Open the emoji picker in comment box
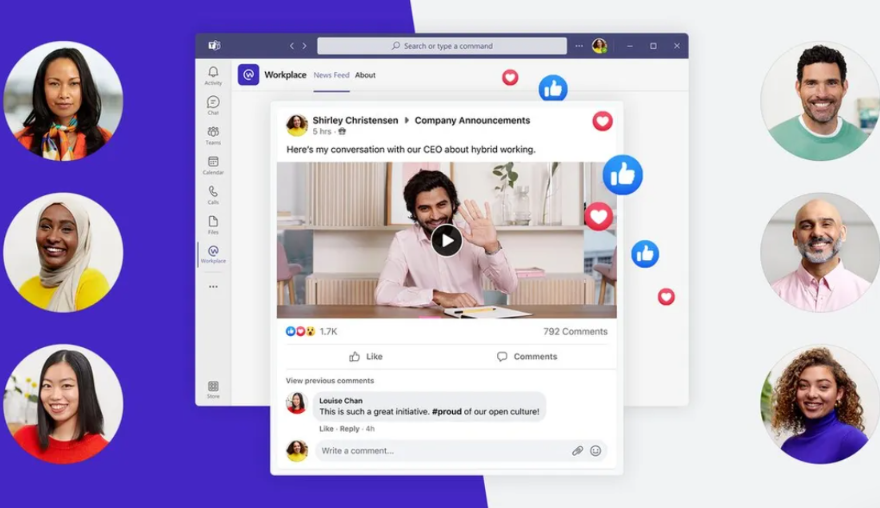 [x=595, y=451]
